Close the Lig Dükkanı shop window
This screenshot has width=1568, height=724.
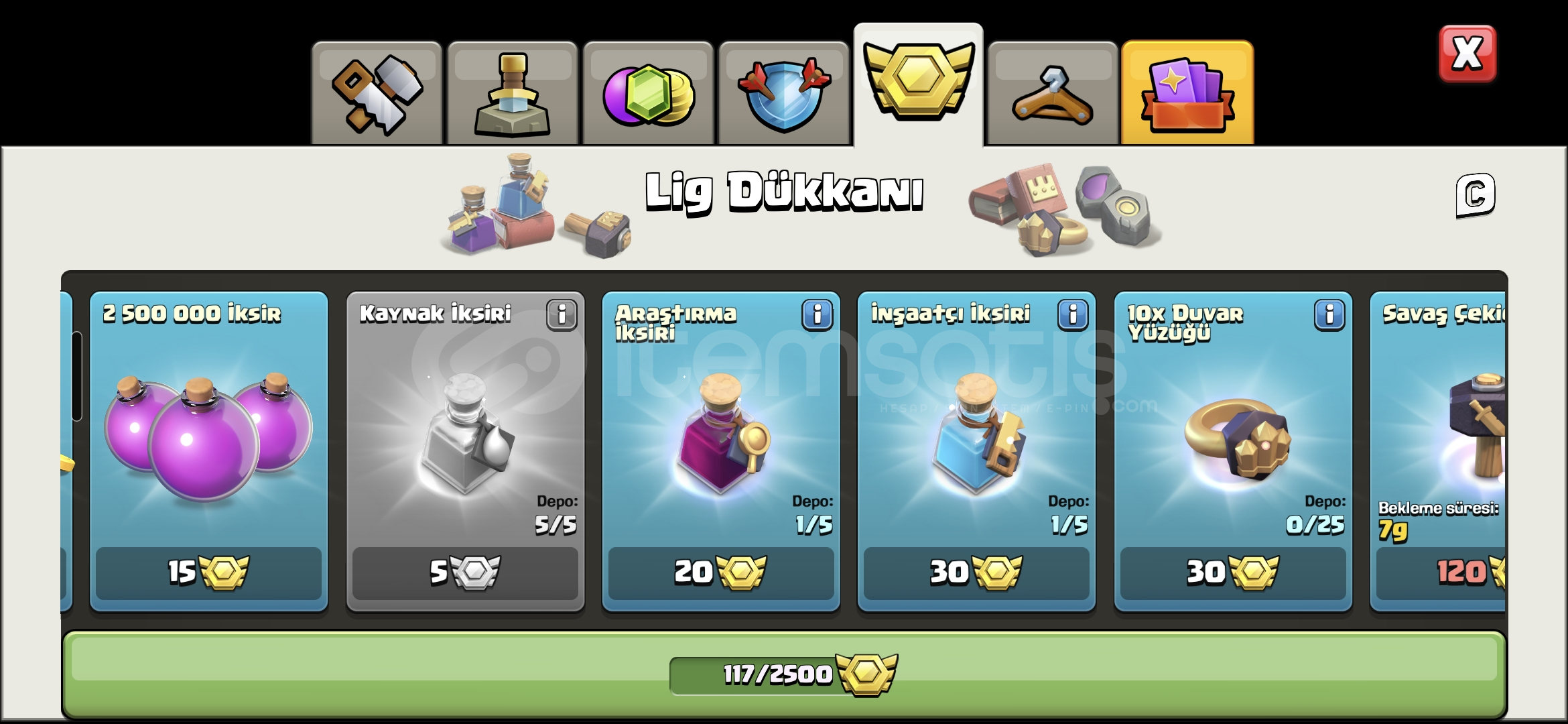pos(1467,54)
